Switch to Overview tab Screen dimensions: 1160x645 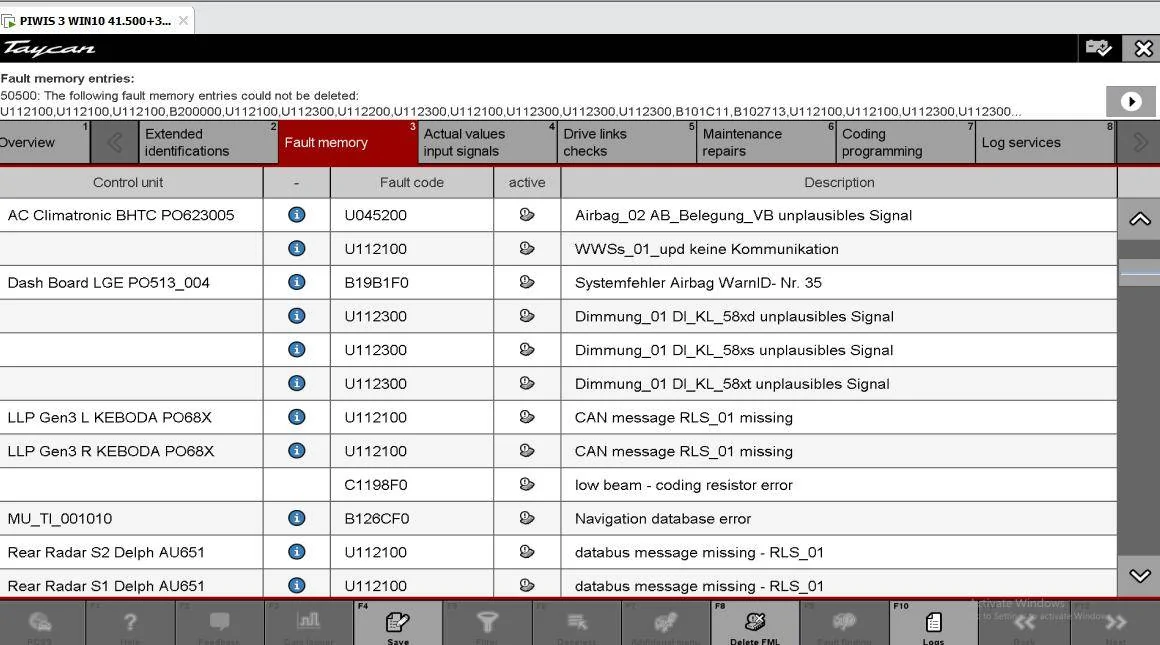pos(43,142)
